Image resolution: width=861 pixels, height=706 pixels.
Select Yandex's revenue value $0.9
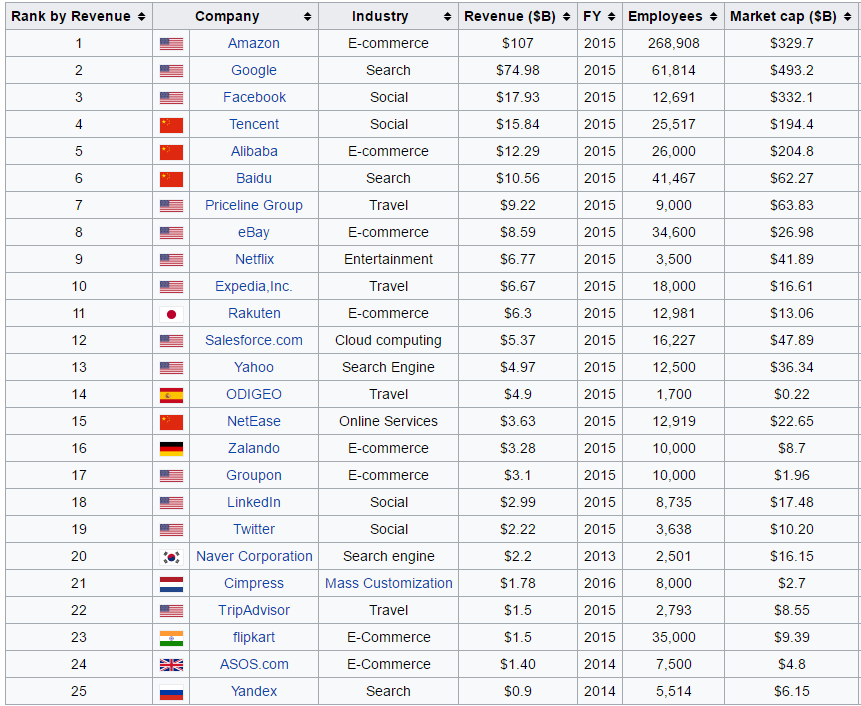tap(517, 691)
